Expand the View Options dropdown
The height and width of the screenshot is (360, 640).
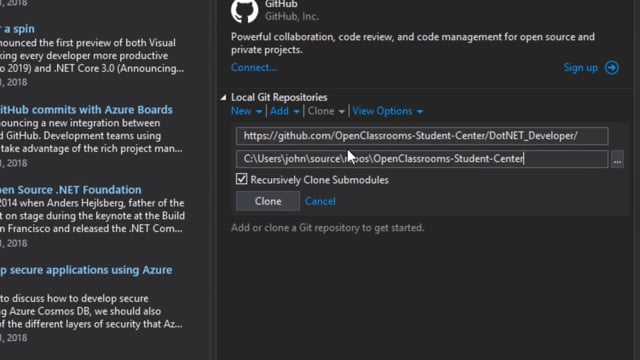pos(388,111)
